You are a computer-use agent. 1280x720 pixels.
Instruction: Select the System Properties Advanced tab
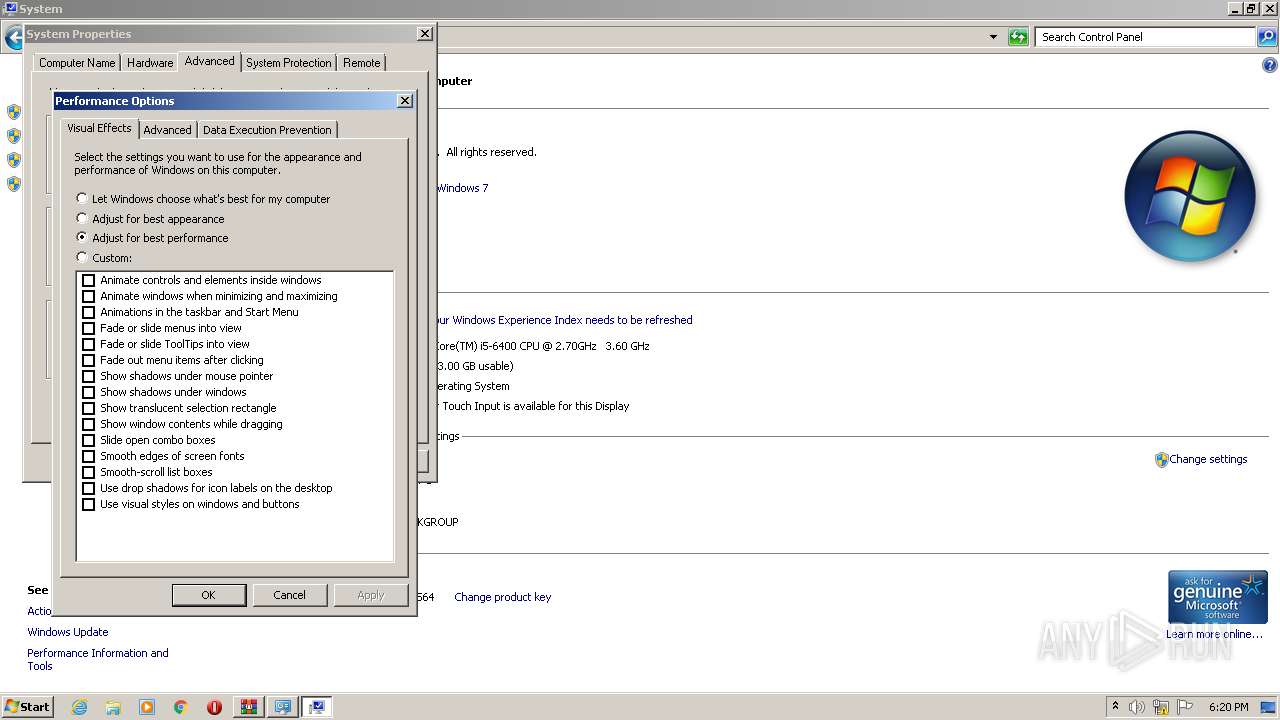point(209,61)
